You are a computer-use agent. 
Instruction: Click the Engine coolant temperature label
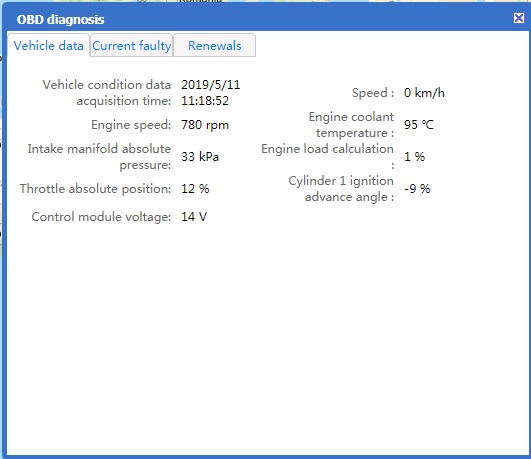pyautogui.click(x=351, y=125)
